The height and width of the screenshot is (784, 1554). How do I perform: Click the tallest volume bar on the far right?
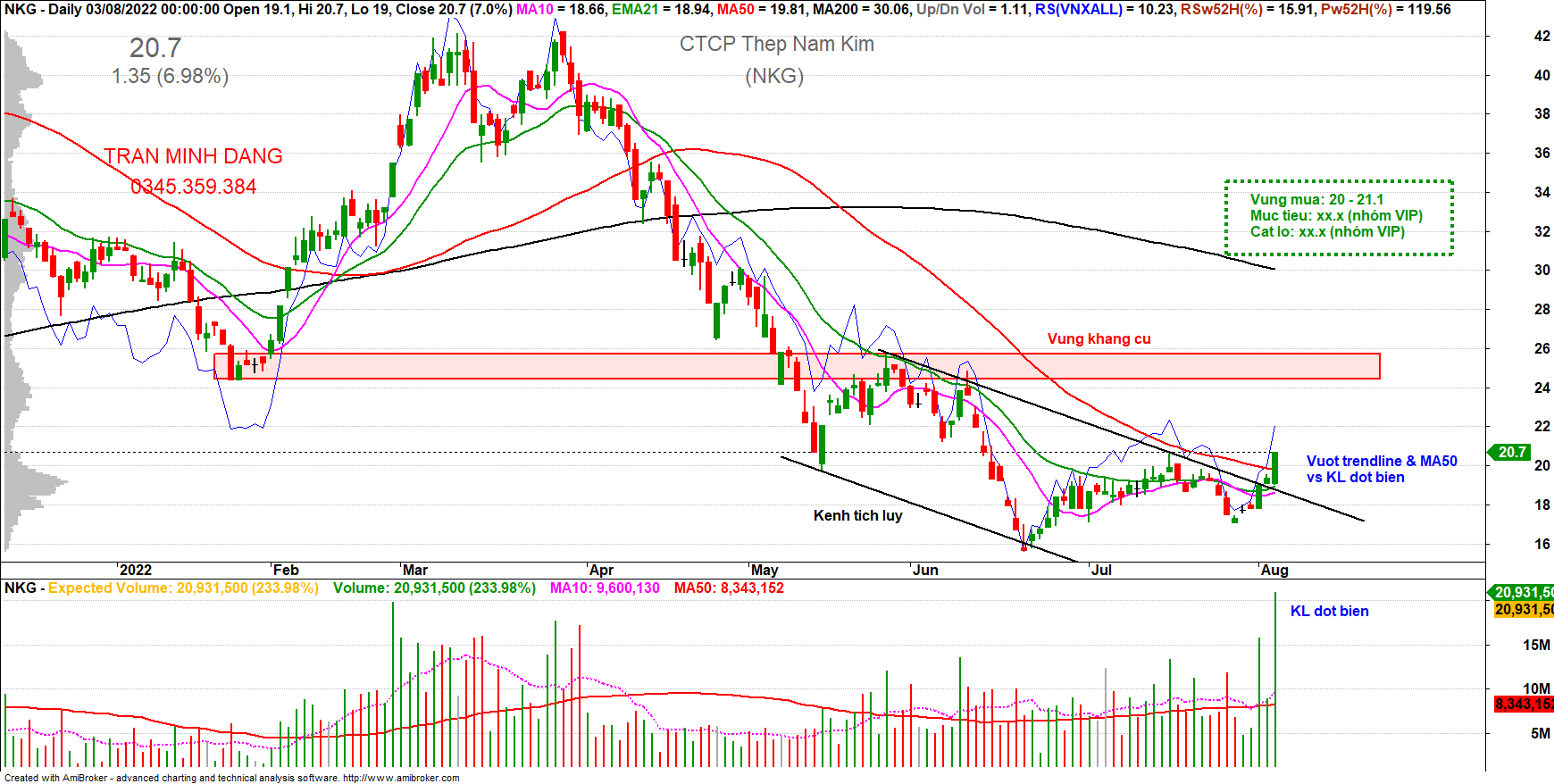click(x=1275, y=679)
